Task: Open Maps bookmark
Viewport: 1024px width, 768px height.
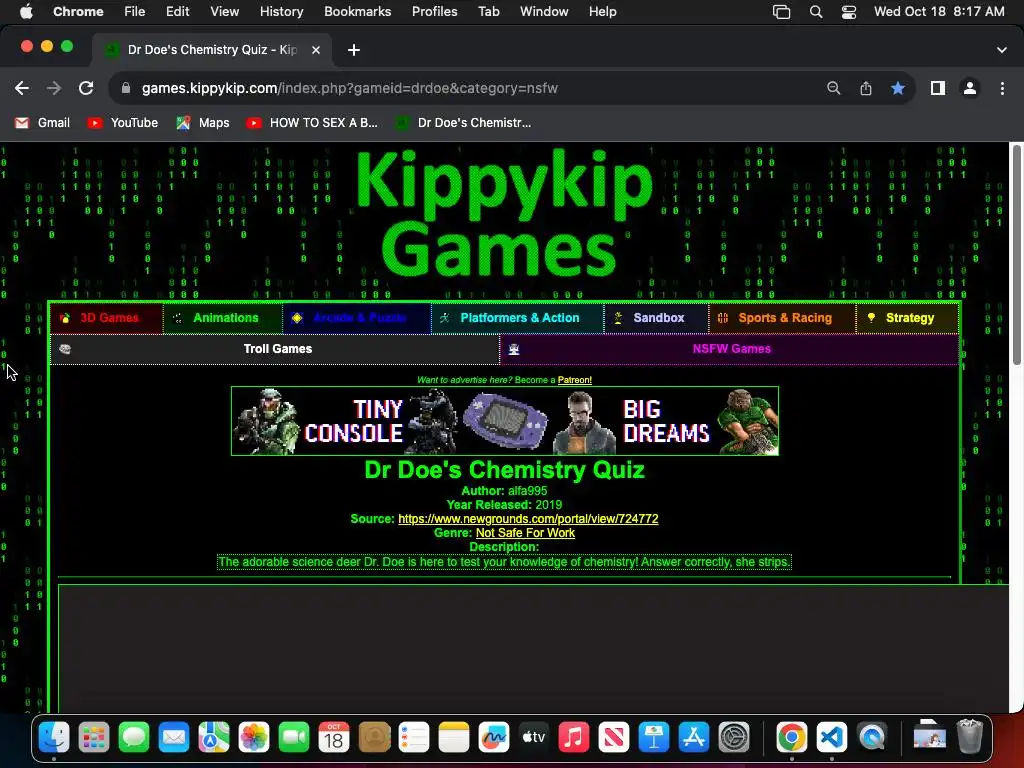Action: click(203, 123)
